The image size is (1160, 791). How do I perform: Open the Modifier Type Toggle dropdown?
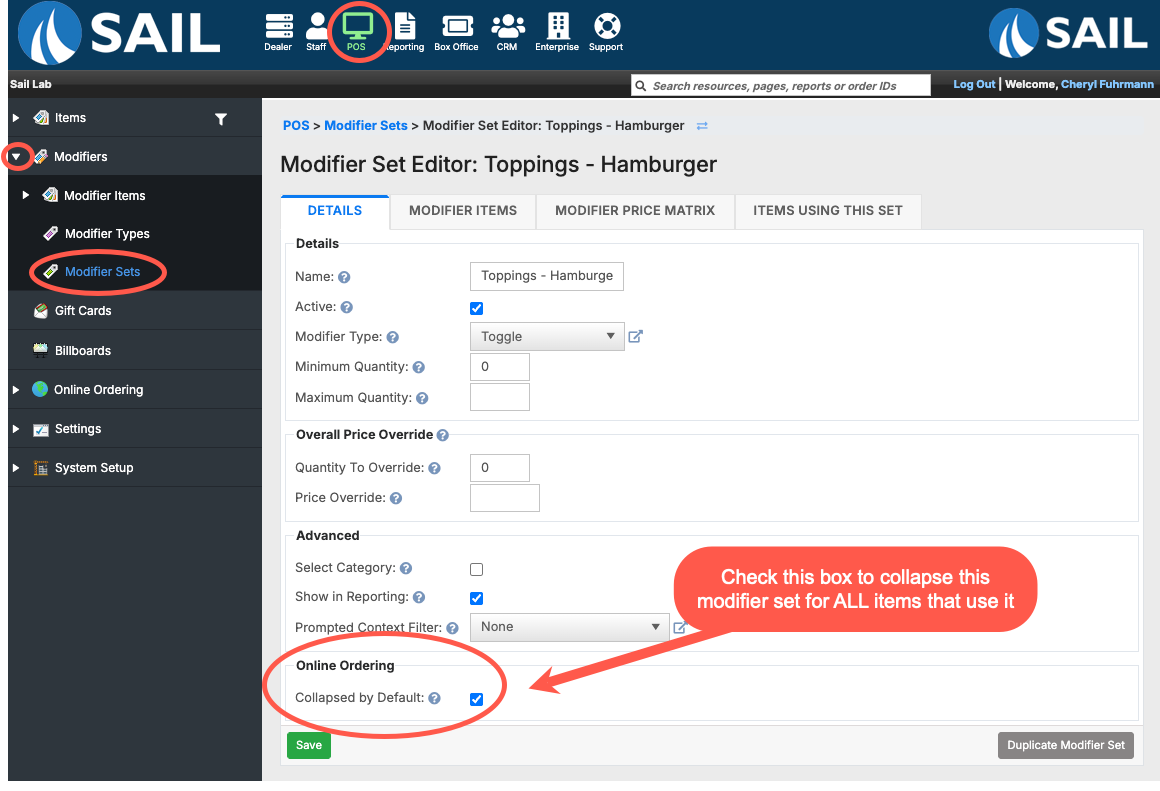(547, 337)
